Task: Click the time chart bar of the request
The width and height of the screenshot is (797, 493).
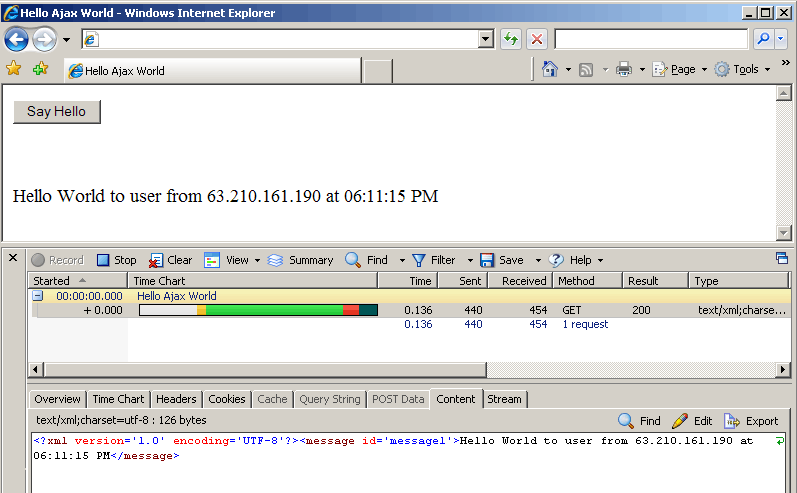Action: pos(258,311)
